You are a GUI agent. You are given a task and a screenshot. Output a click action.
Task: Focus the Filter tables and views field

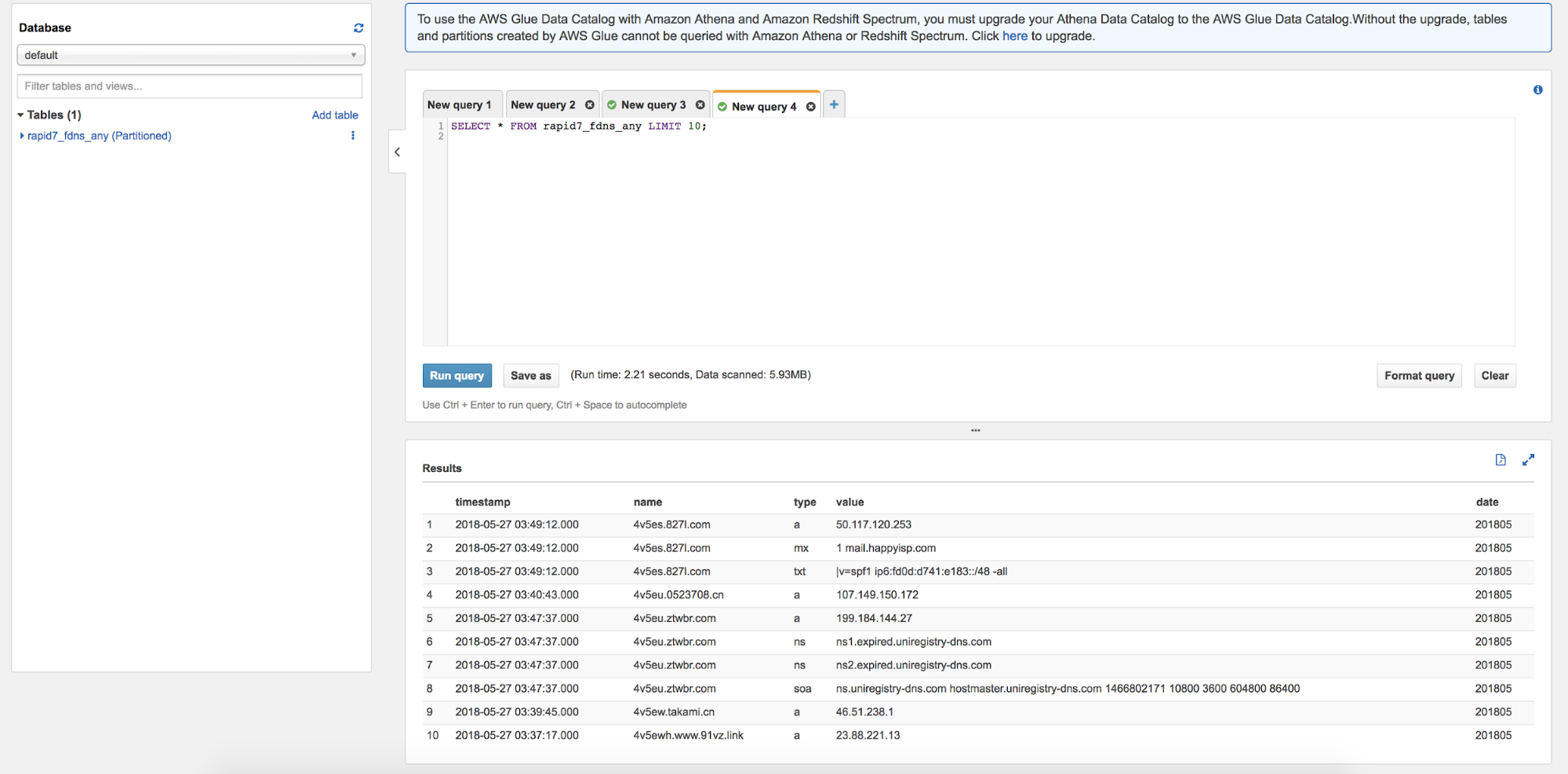point(190,86)
